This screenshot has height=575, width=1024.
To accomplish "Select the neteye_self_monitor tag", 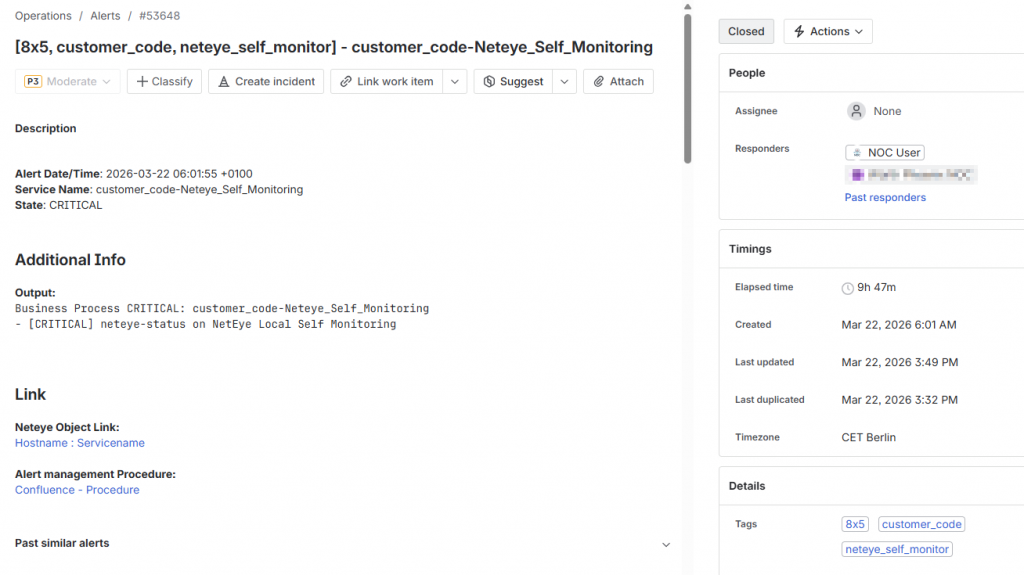I will click(x=897, y=549).
